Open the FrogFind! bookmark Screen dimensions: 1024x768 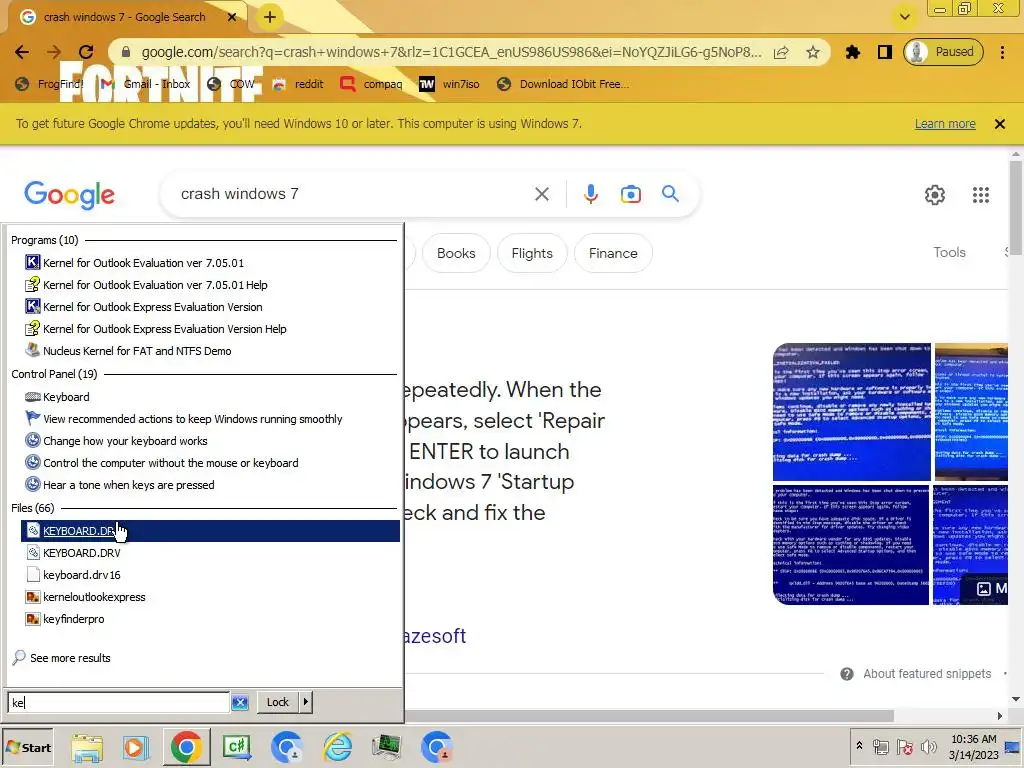[x=49, y=84]
